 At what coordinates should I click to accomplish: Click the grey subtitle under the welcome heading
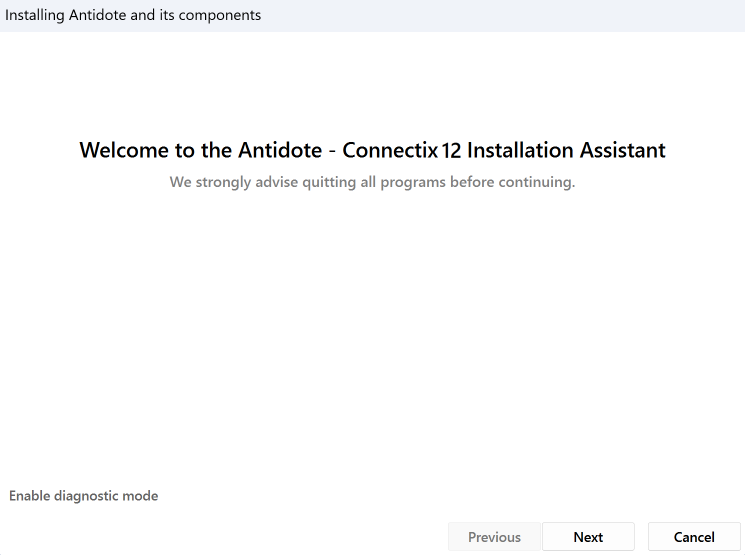(372, 182)
